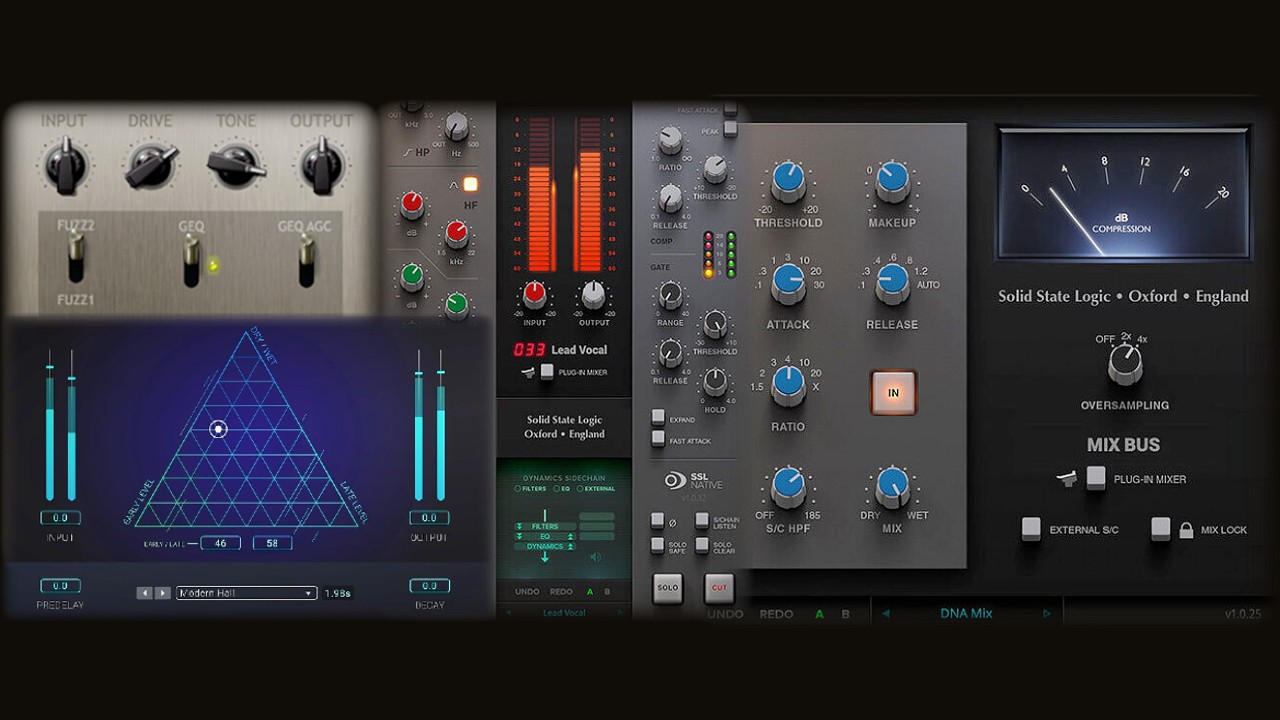Click the gate HOLD knob
Viewport: 1280px width, 720px height.
(715, 381)
